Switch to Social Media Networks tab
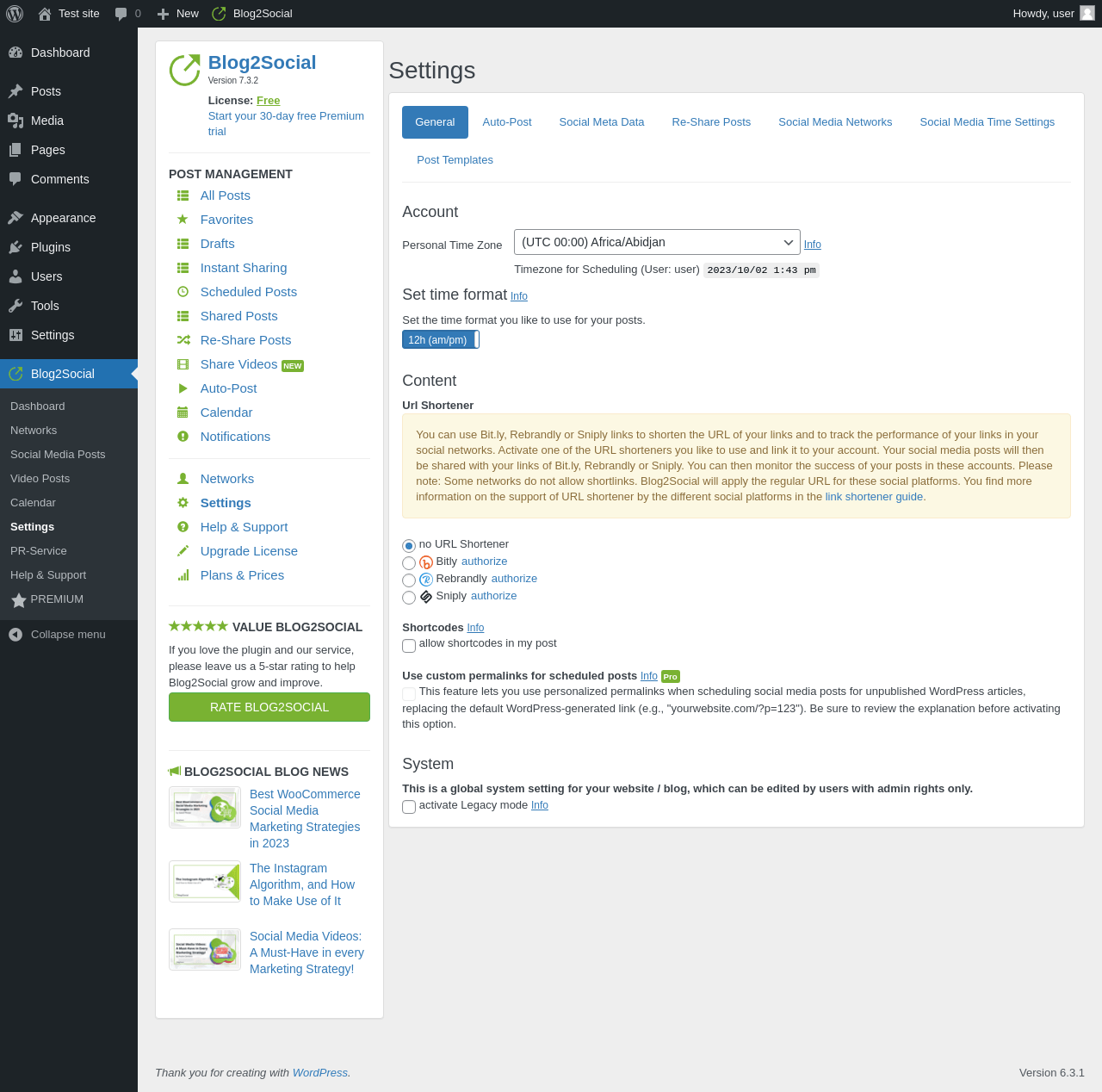 pyautogui.click(x=835, y=122)
